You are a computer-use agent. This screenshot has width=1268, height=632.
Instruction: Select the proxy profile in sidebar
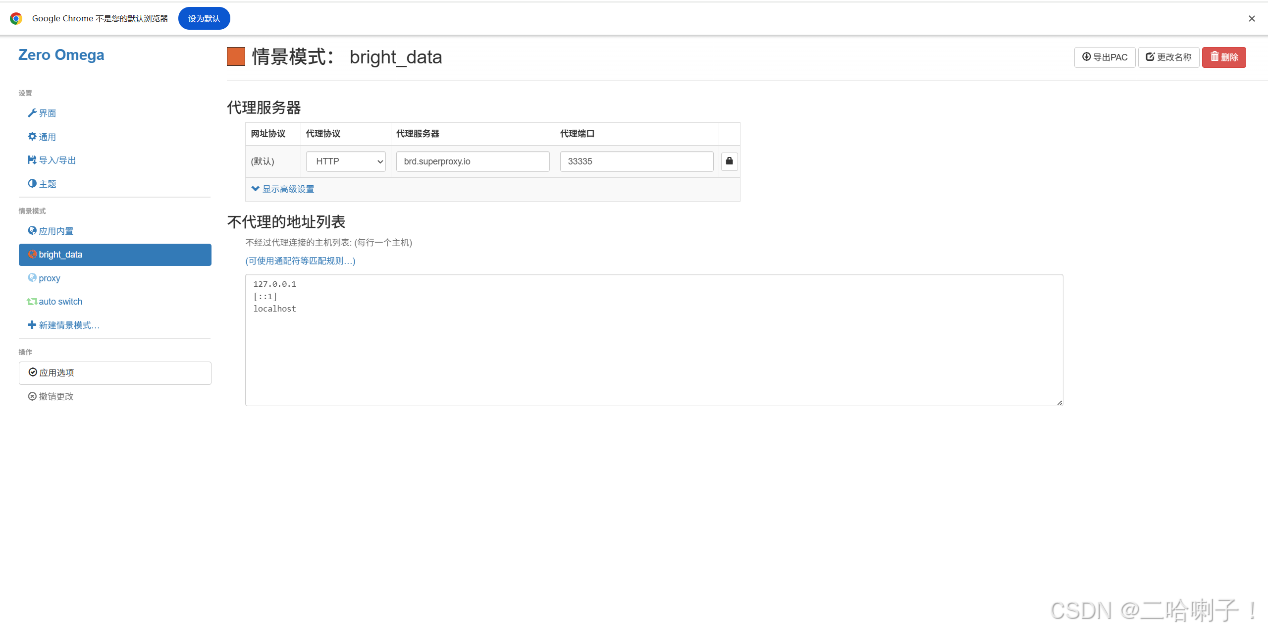point(44,278)
